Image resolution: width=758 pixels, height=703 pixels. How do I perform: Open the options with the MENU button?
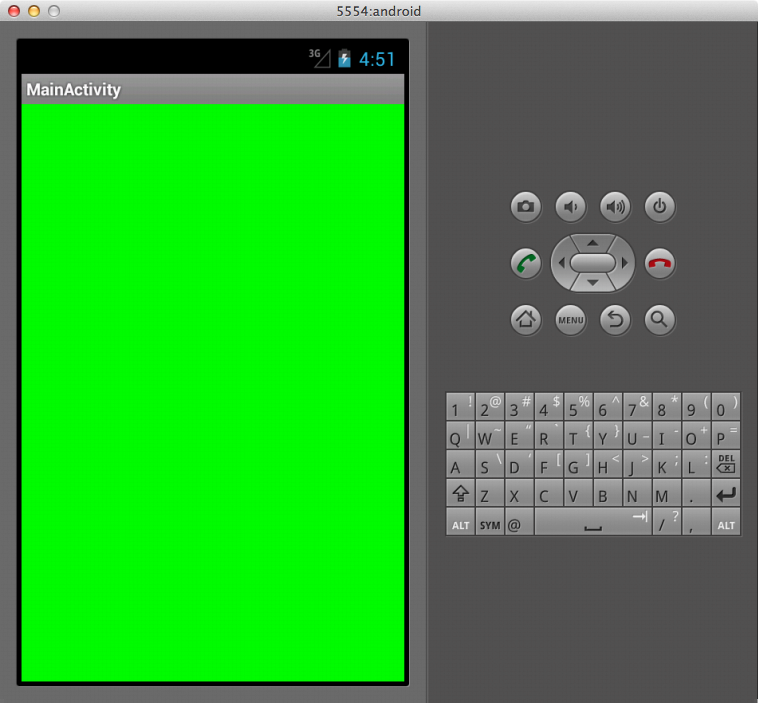click(570, 320)
